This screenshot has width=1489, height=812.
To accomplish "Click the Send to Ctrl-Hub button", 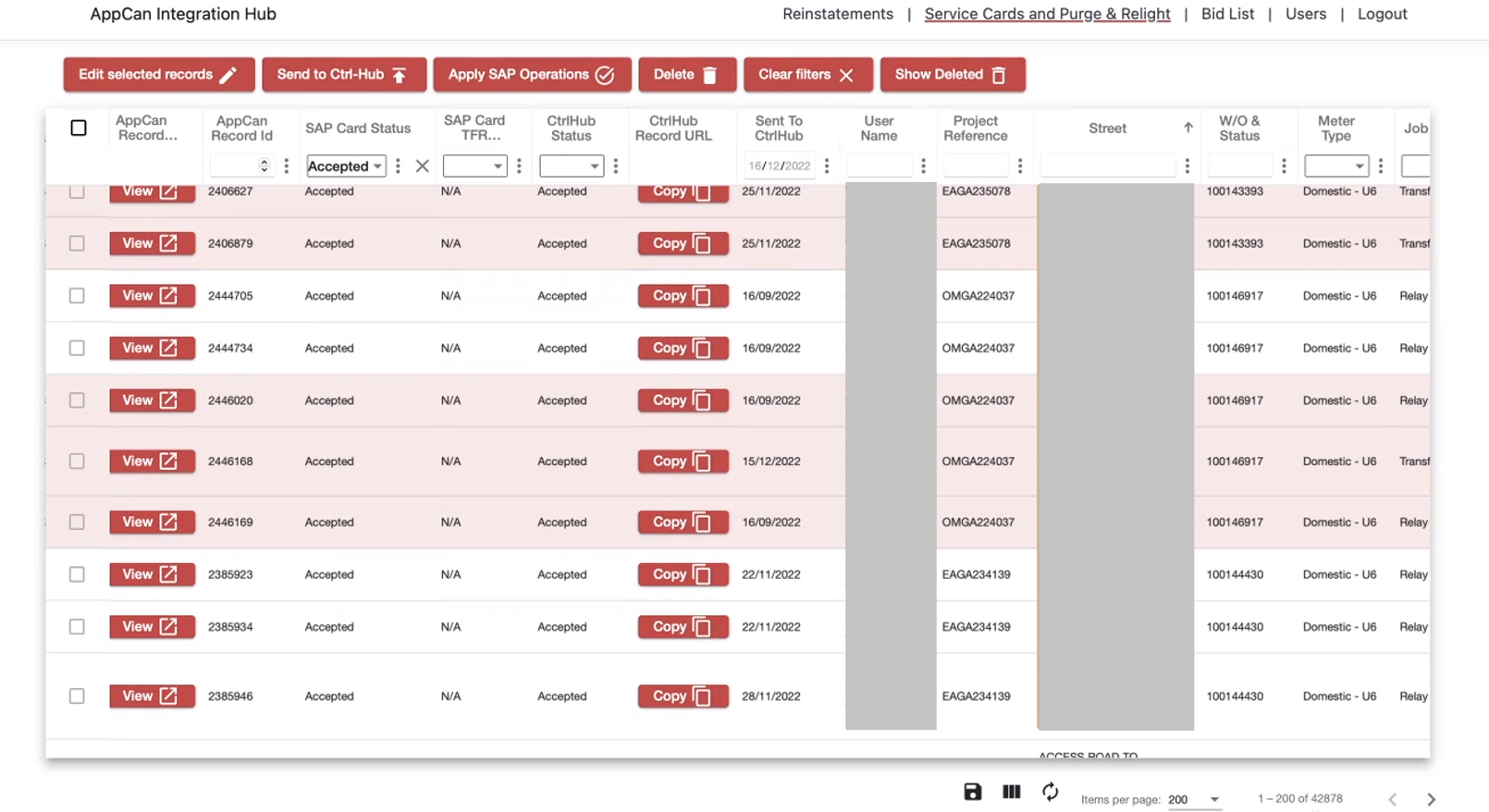I will point(343,75).
